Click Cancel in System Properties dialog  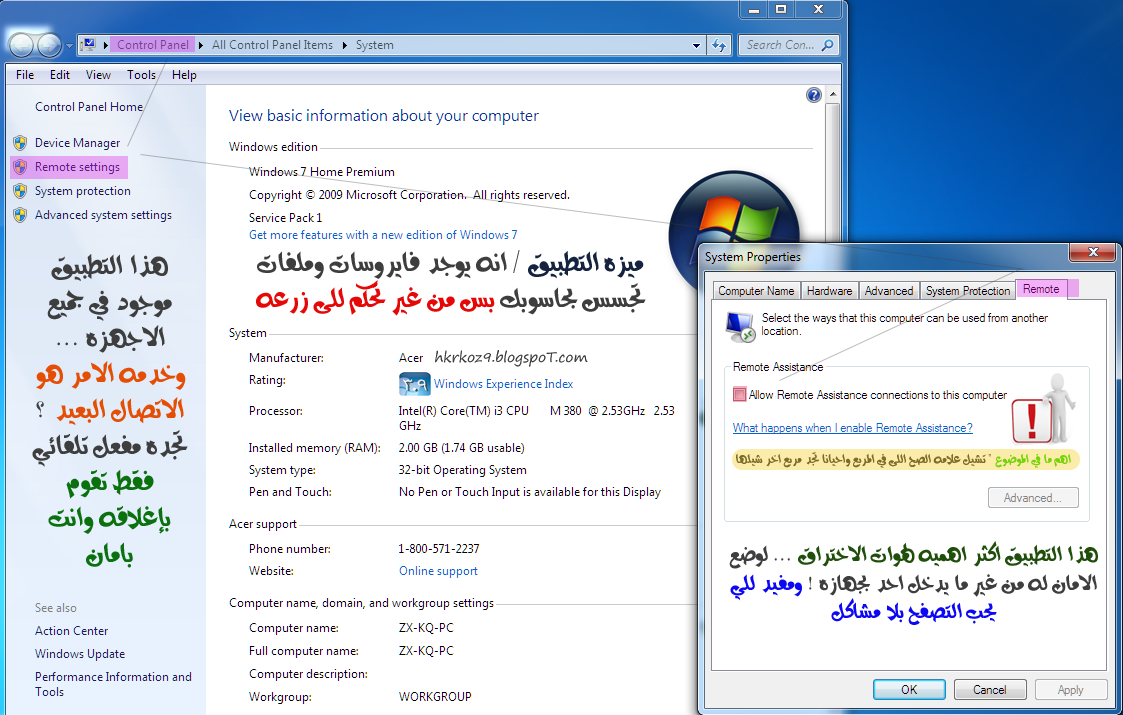(x=990, y=689)
